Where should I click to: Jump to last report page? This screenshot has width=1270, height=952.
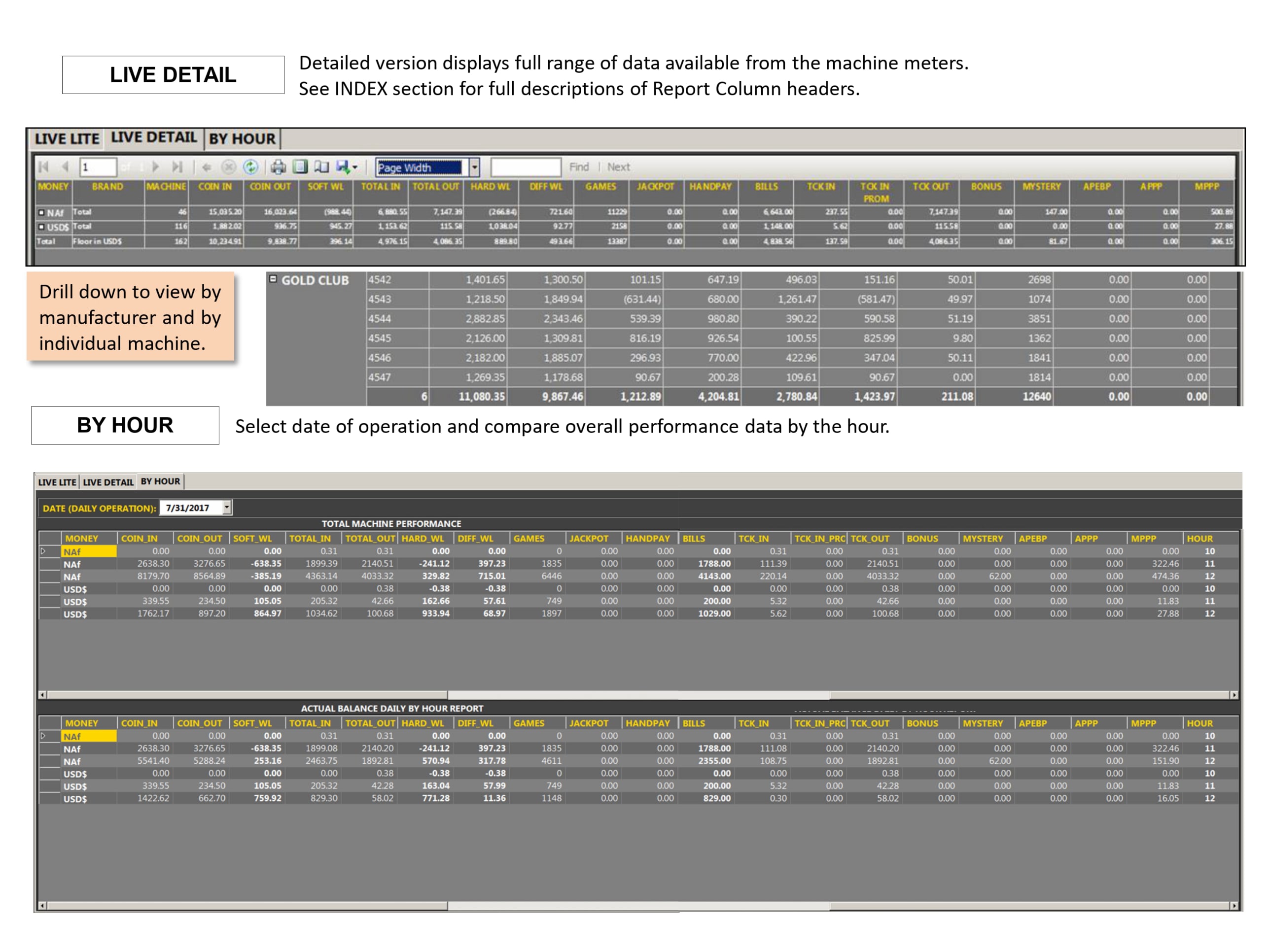(177, 167)
